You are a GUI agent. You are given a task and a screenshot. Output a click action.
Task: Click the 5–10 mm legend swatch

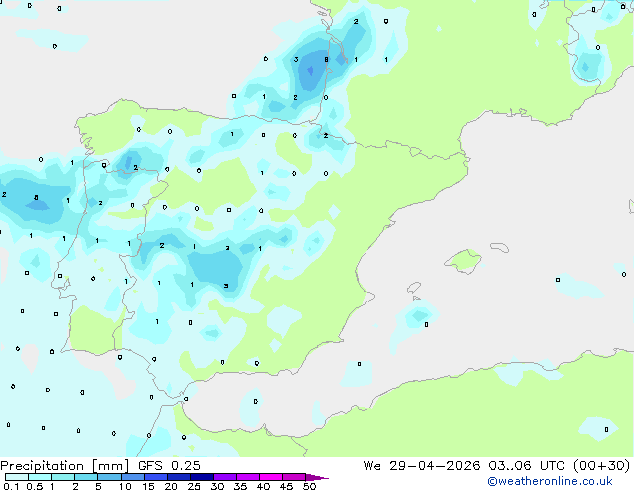point(109,477)
